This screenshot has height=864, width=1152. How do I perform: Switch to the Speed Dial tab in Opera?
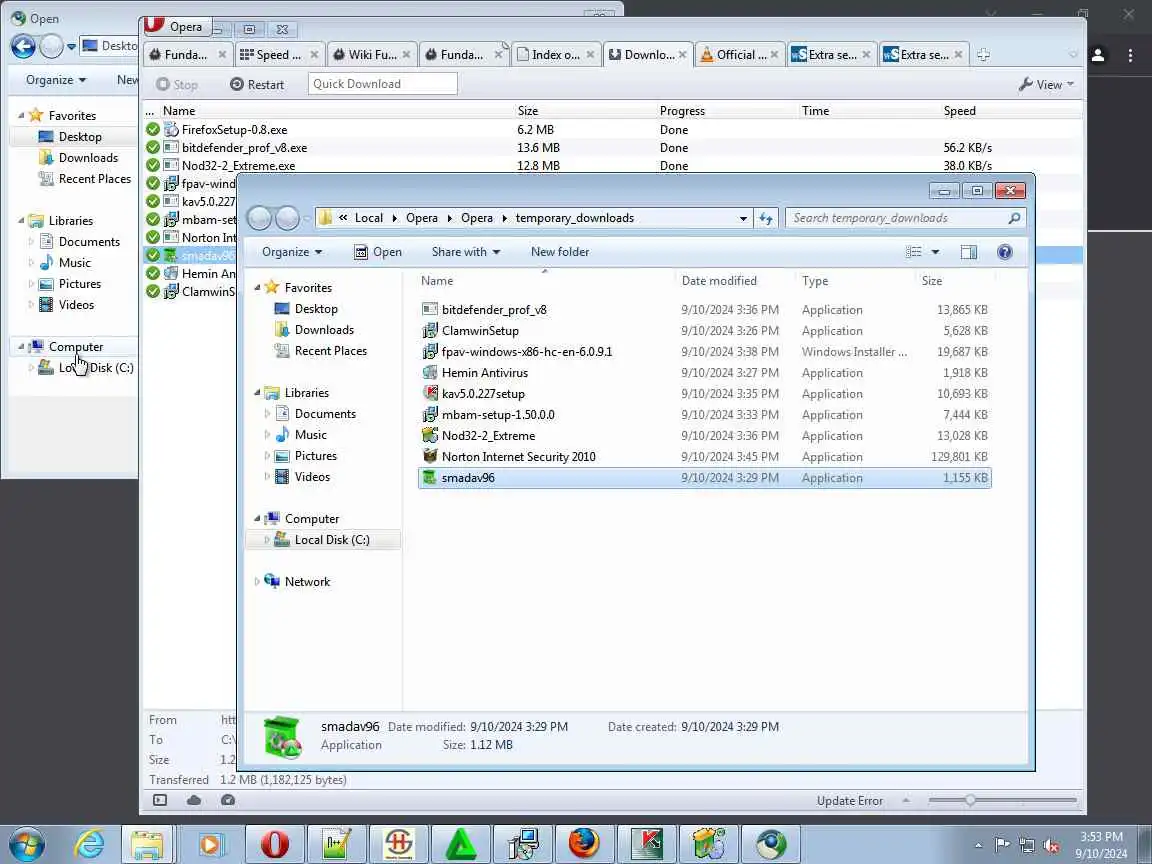coord(278,54)
